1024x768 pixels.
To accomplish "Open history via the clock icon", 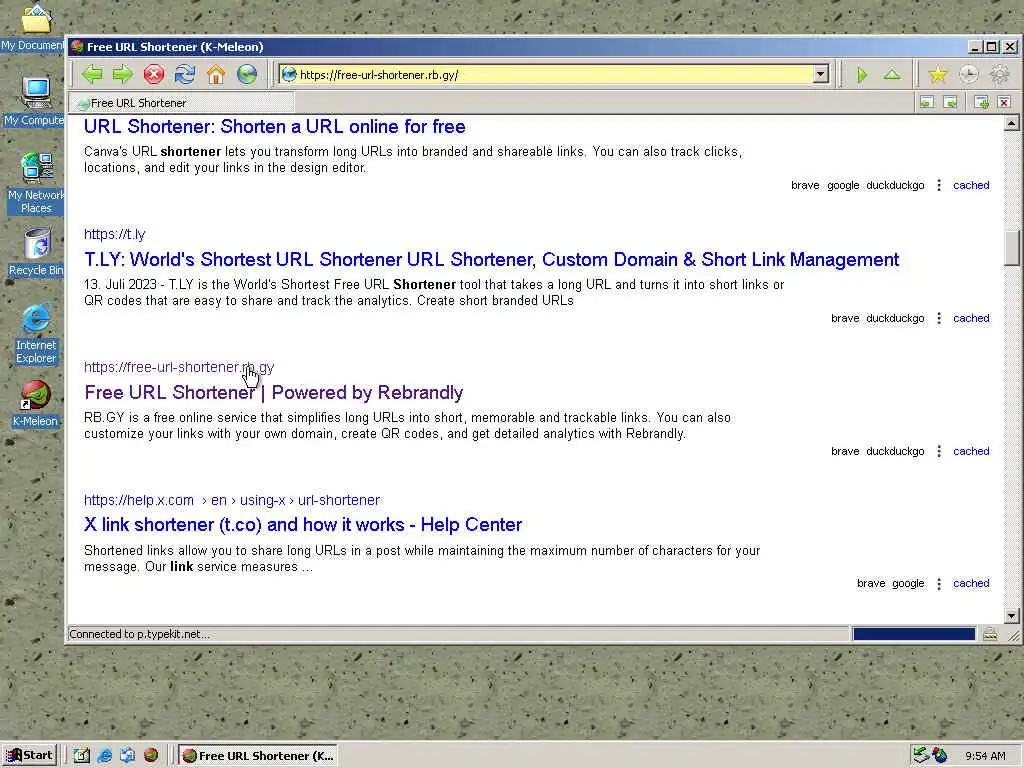I will click(968, 74).
